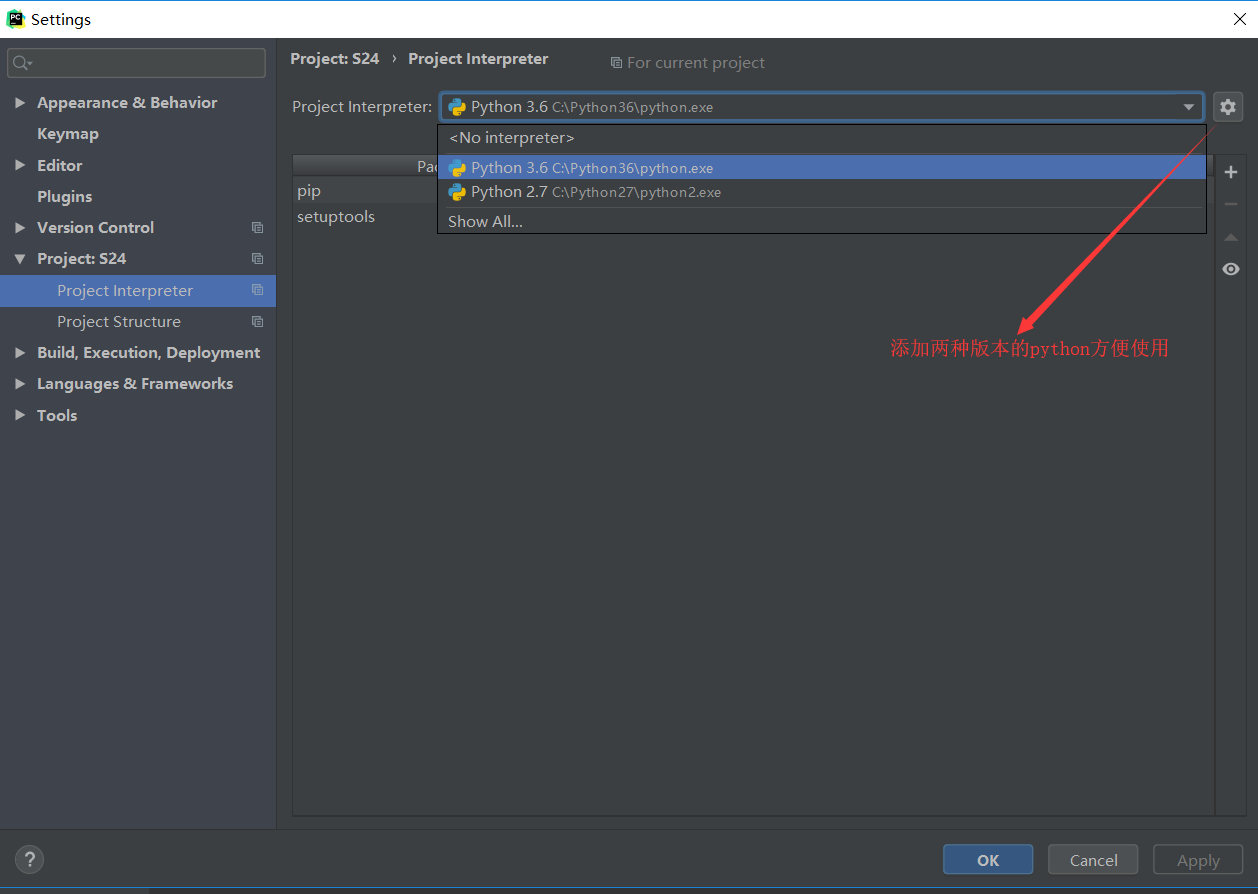Click the For current project text

[x=696, y=63]
